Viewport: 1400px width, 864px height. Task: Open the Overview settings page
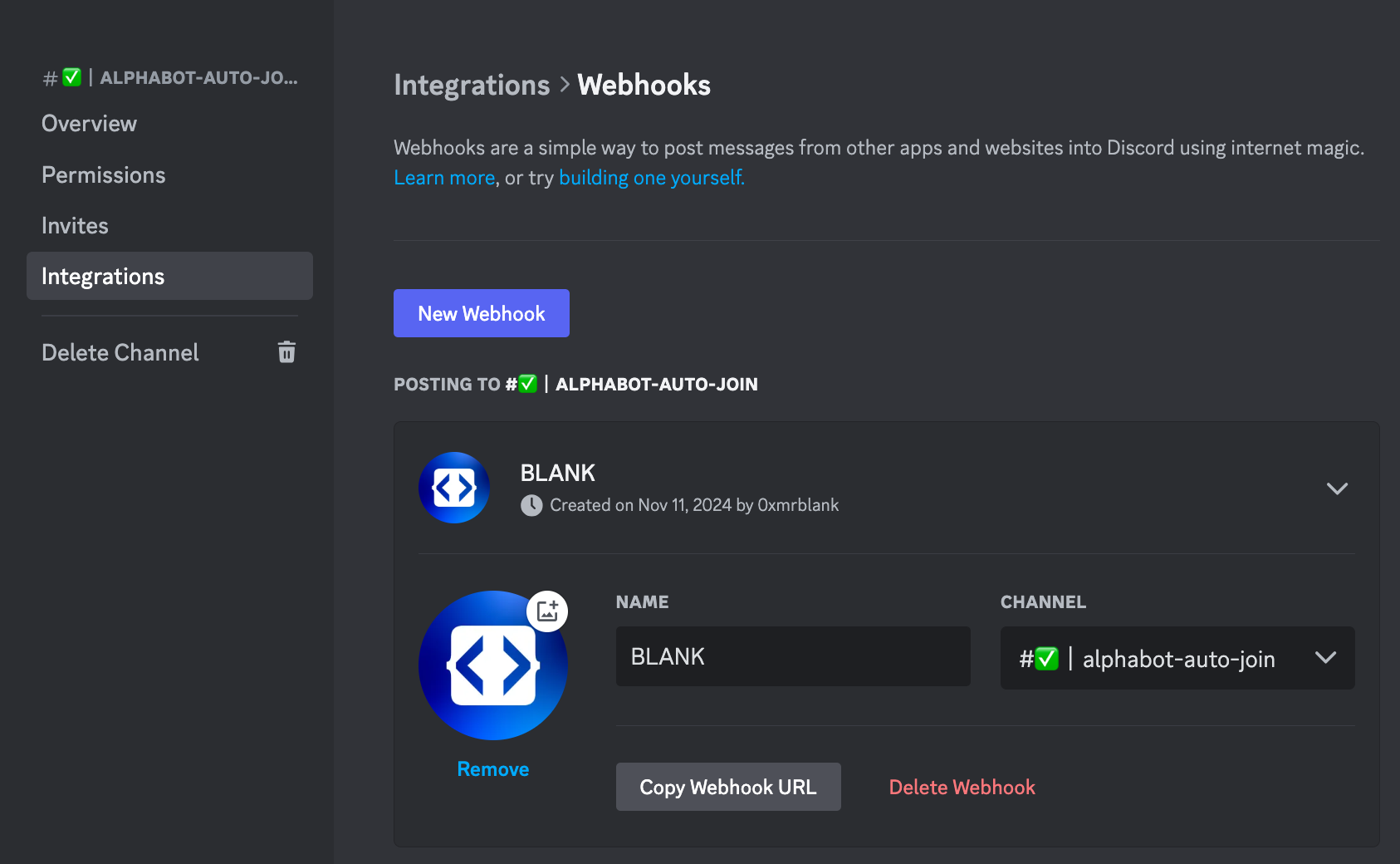pyautogui.click(x=89, y=124)
